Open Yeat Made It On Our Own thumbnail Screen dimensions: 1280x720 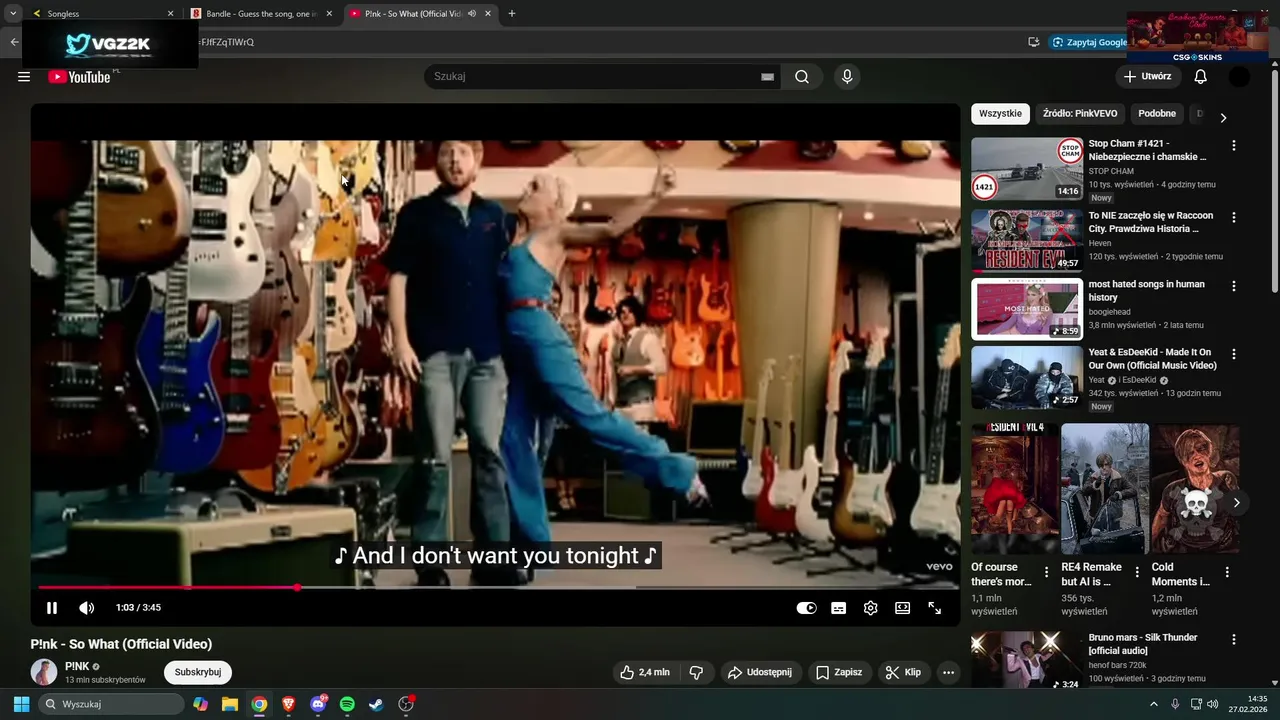coord(1027,377)
